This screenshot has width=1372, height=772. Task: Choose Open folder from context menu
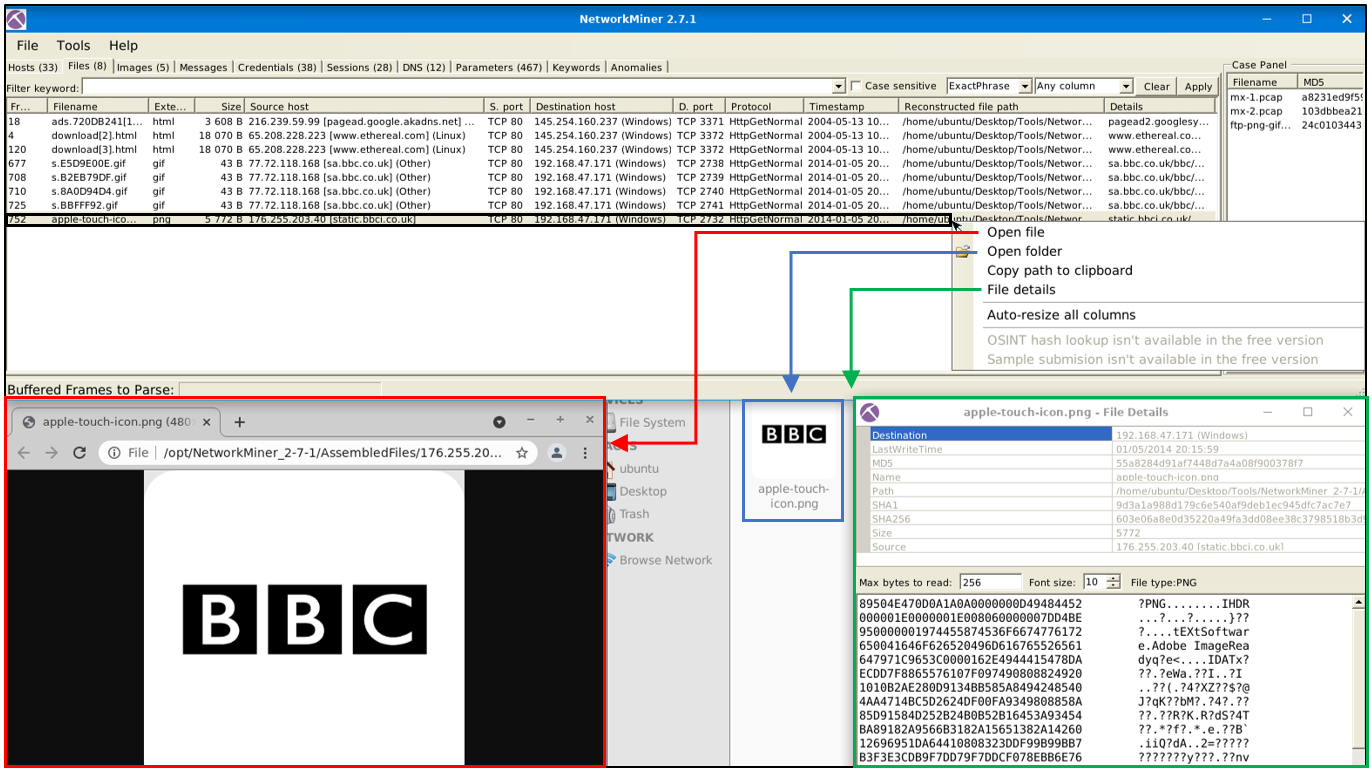(1024, 251)
